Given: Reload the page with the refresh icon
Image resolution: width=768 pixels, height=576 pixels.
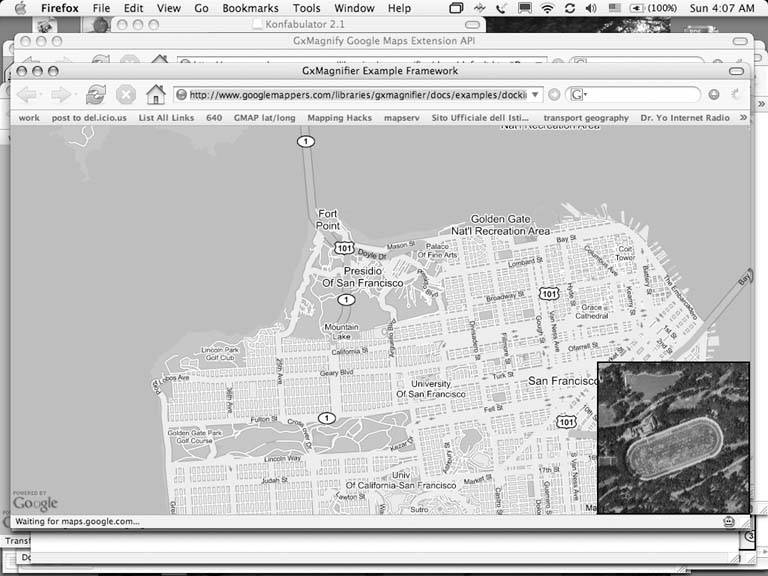Looking at the screenshot, I should (x=95, y=94).
